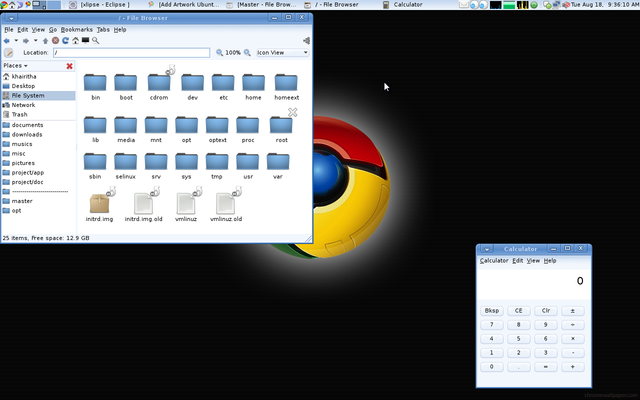
Task: Reload the folder with the Refresh icon
Action: tap(65, 40)
